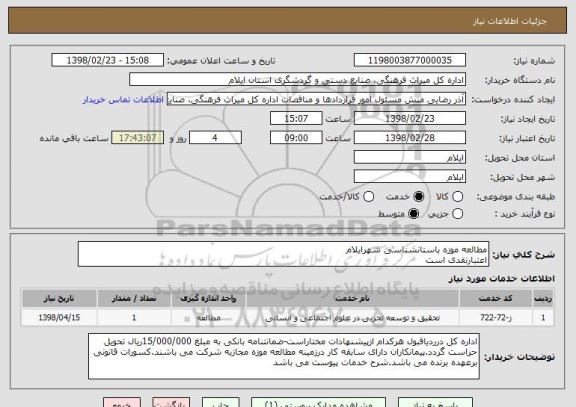Click the remaining days field showing 4

pos(215,138)
